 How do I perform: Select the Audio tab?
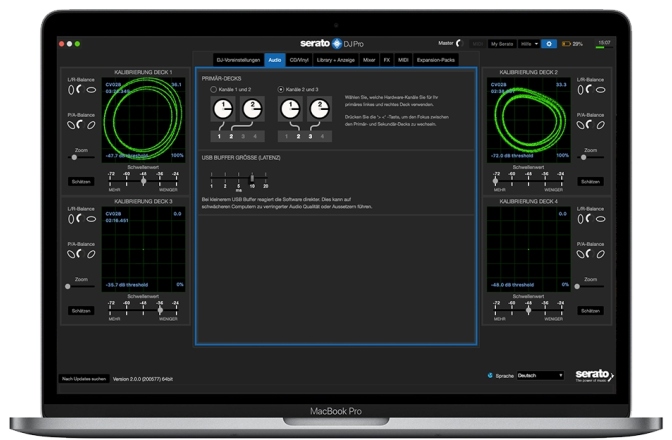[x=275, y=60]
